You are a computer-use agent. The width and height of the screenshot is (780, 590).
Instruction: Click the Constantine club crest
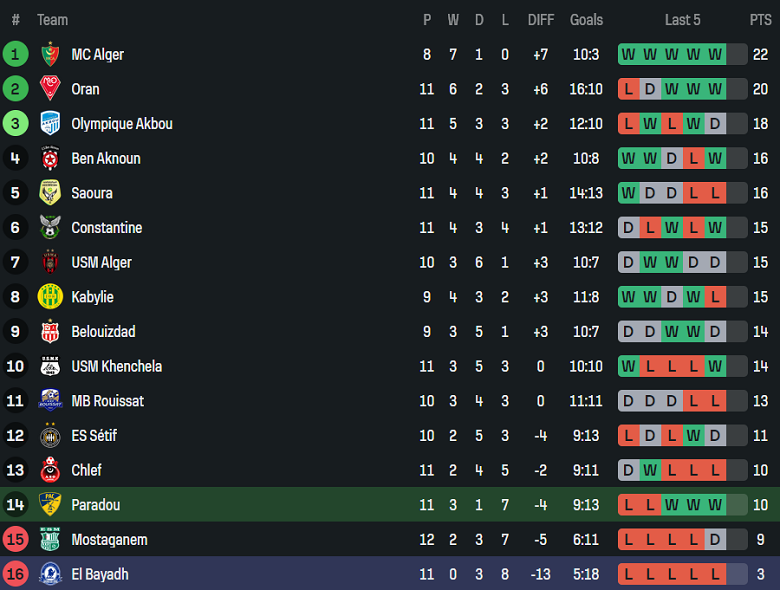click(50, 228)
